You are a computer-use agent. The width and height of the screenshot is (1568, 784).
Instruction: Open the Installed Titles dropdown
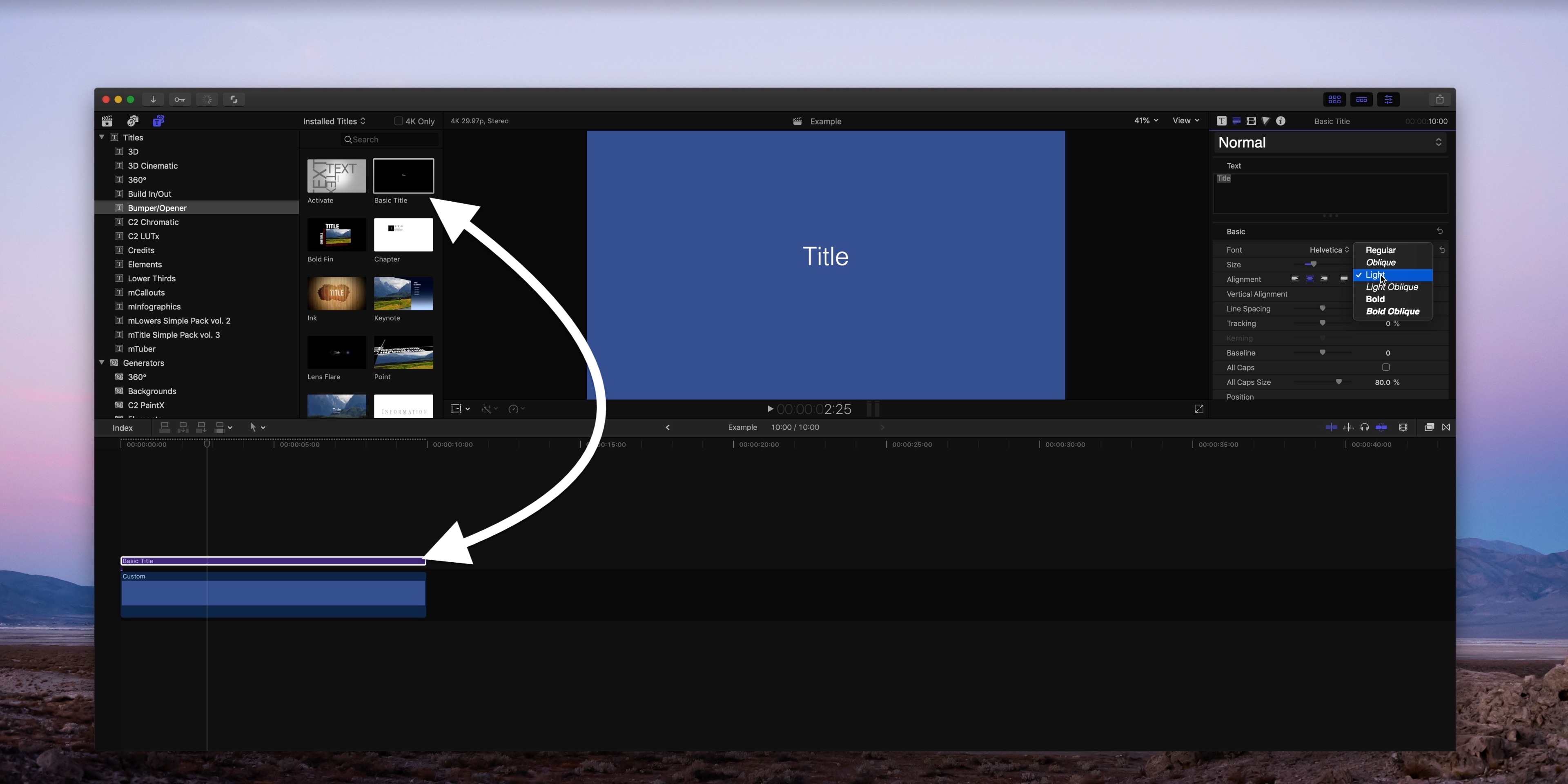(x=334, y=120)
